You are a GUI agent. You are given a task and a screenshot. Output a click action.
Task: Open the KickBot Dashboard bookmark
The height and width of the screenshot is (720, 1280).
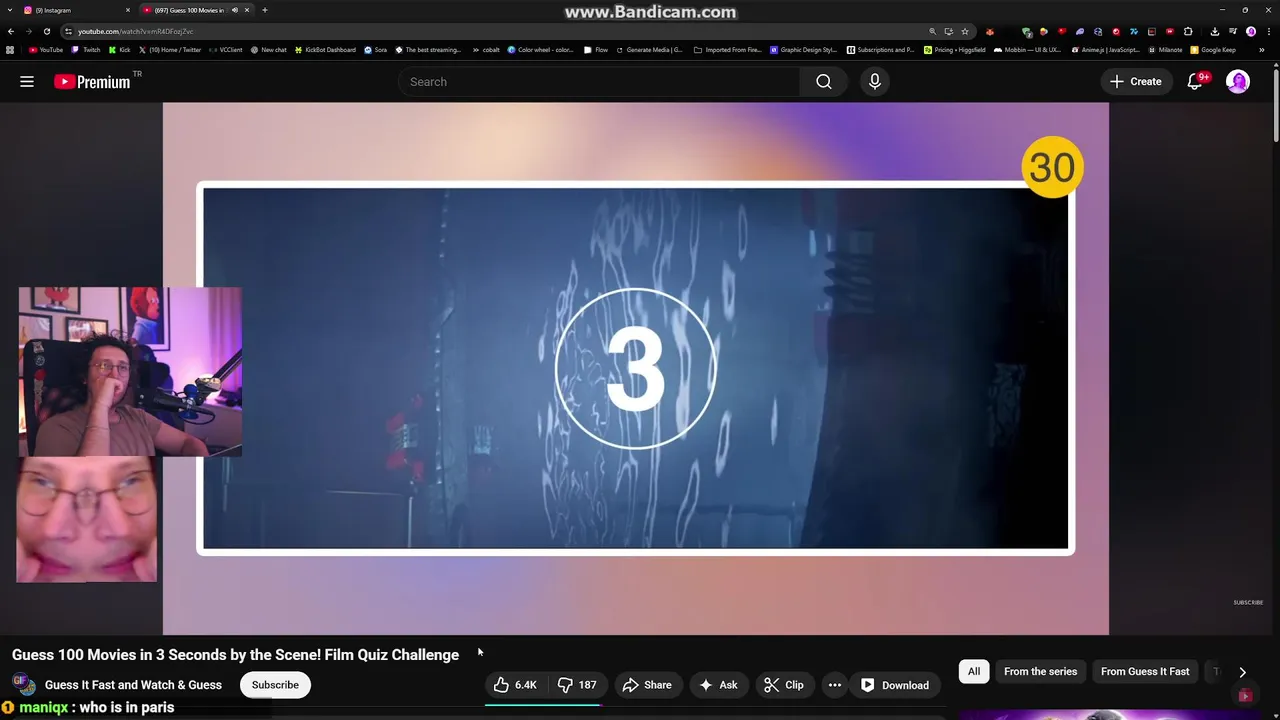325,49
